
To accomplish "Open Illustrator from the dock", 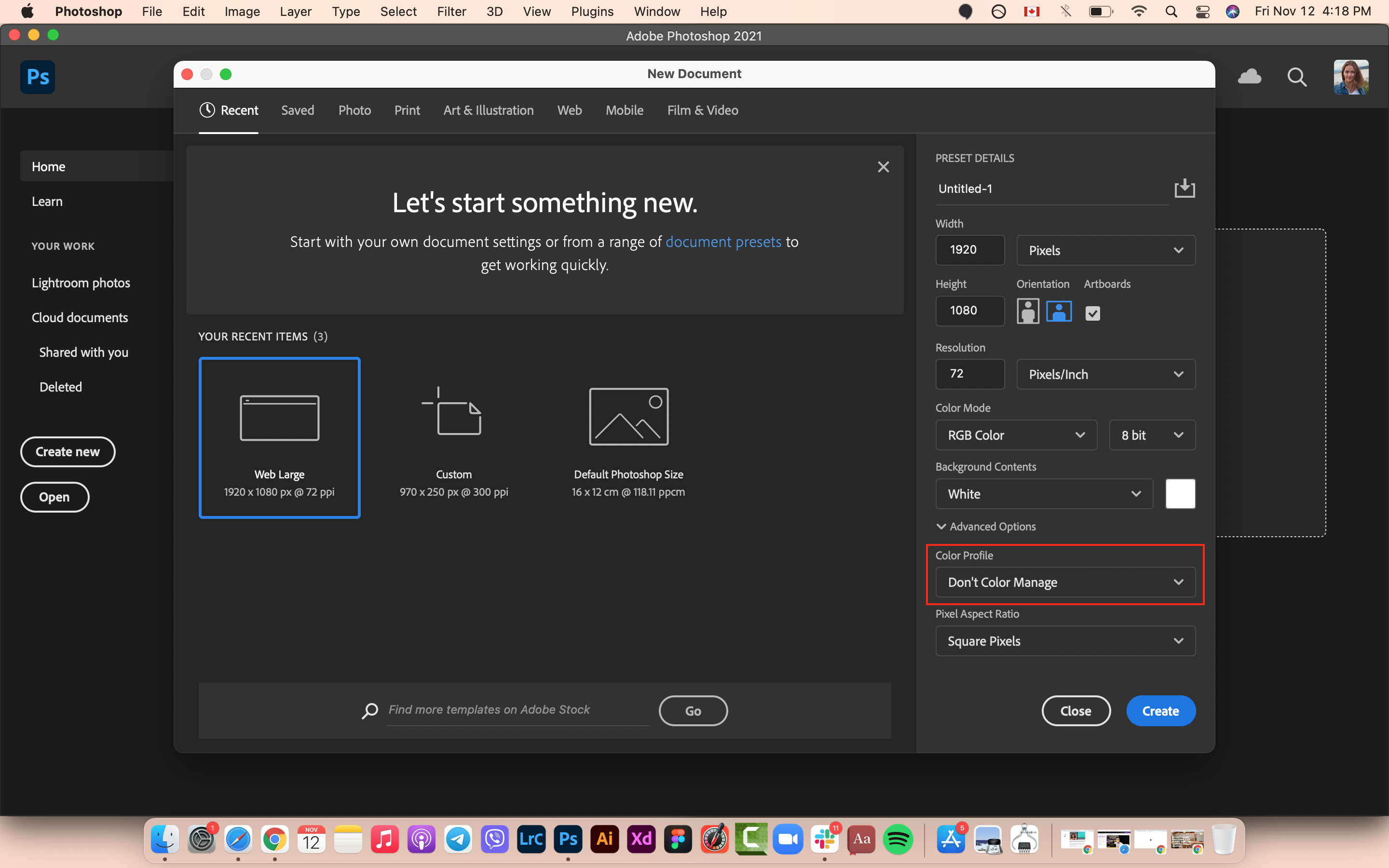I will (x=604, y=839).
